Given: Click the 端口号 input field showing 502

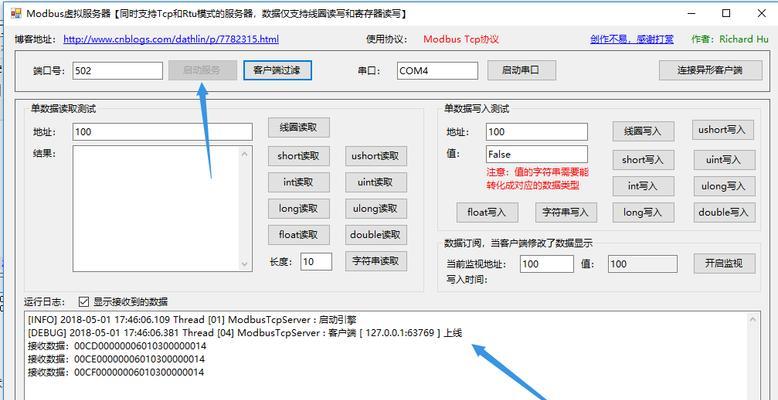Looking at the screenshot, I should 118,70.
